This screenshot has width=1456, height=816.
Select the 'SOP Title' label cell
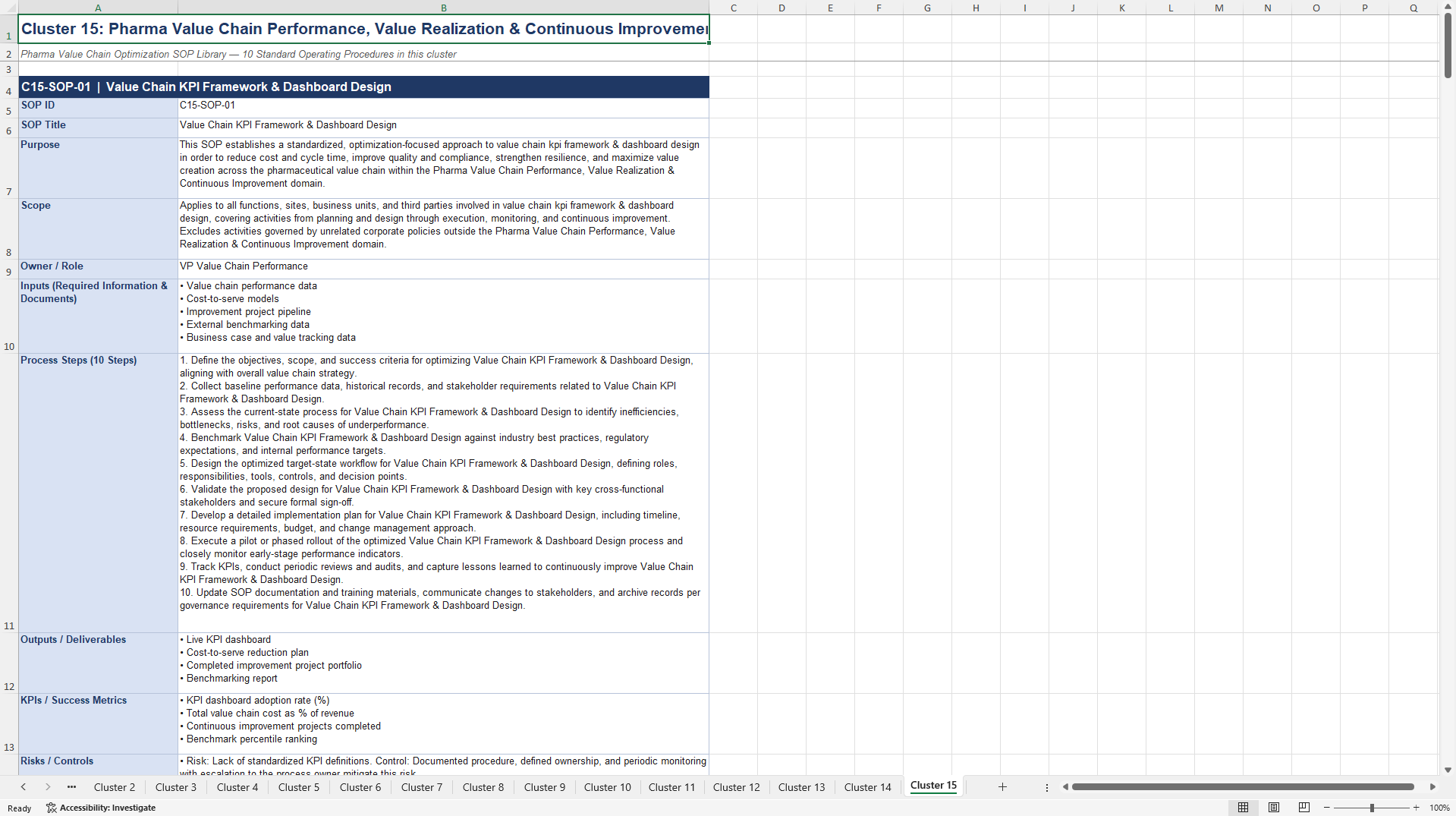point(98,128)
